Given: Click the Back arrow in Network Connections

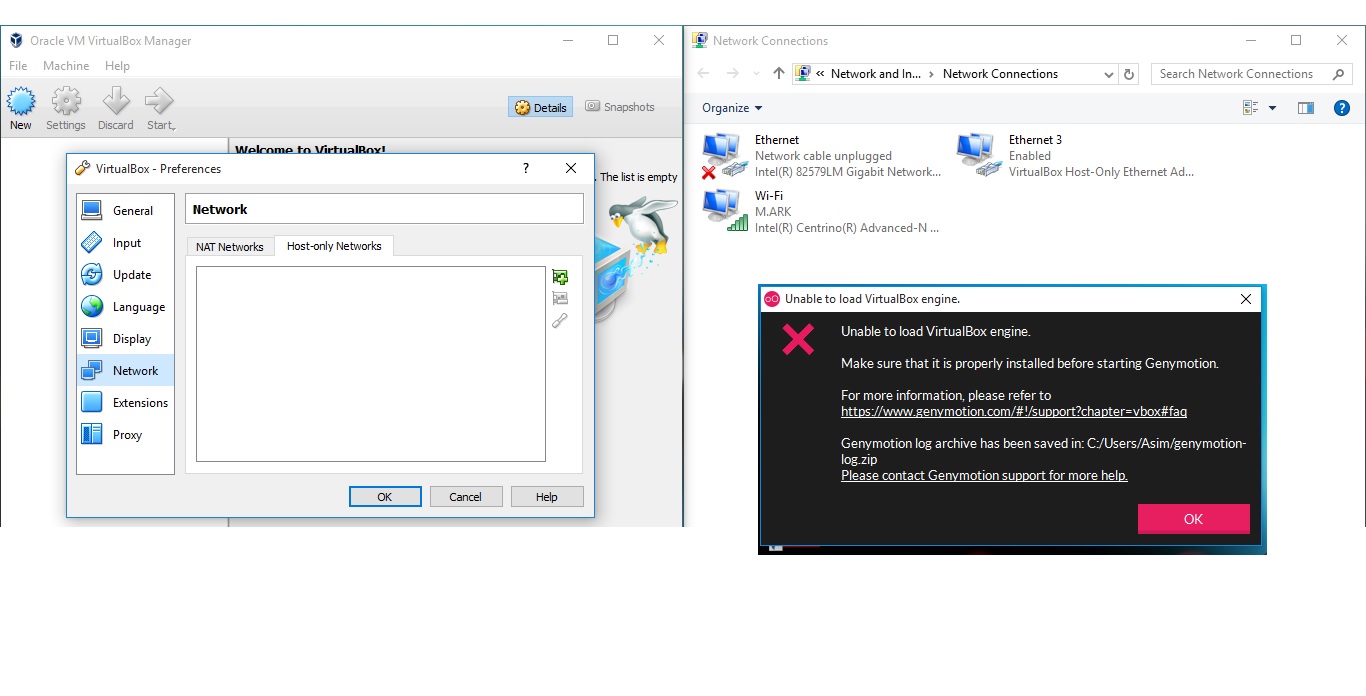Looking at the screenshot, I should (x=703, y=74).
